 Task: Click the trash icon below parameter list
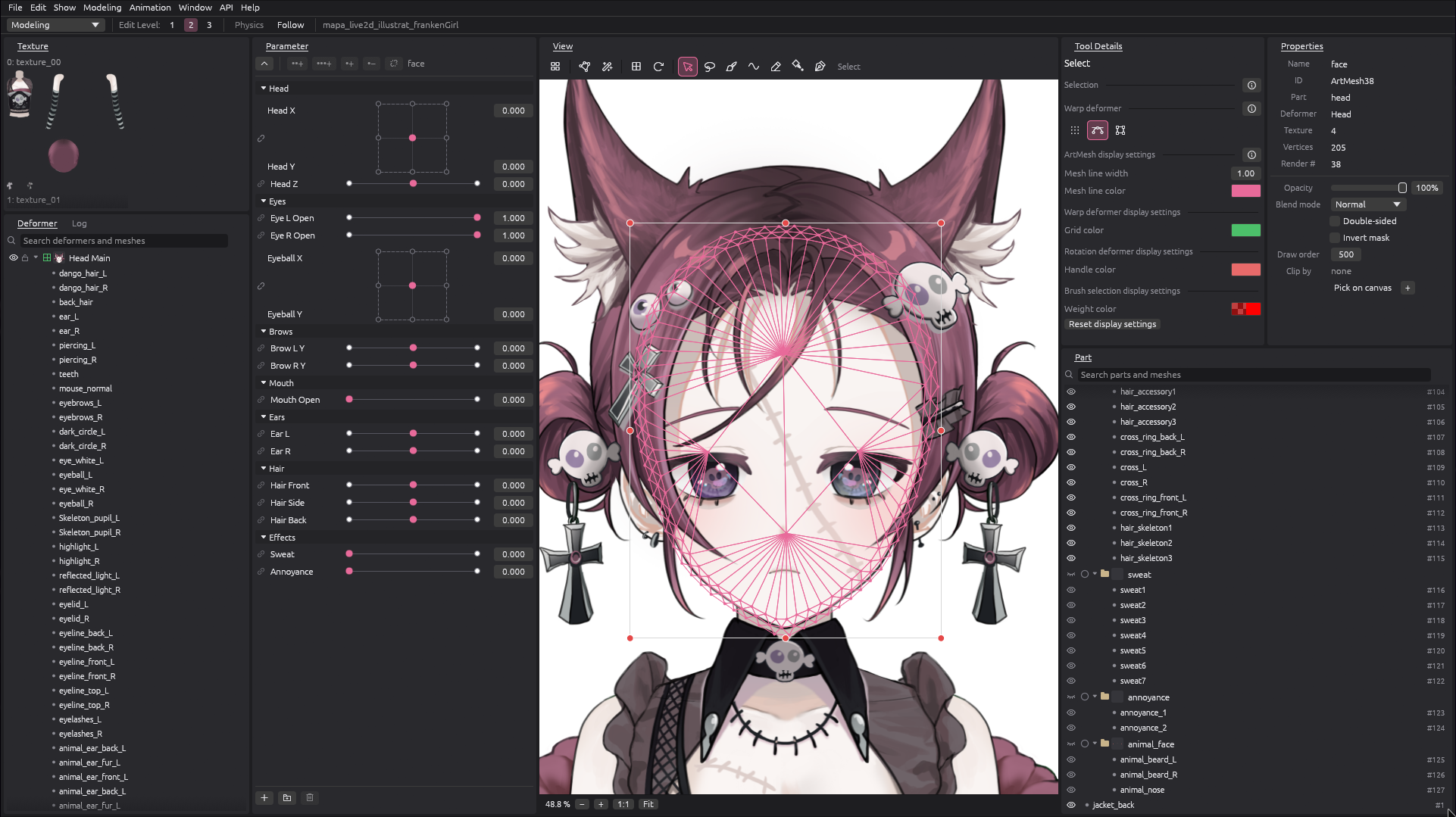point(309,797)
